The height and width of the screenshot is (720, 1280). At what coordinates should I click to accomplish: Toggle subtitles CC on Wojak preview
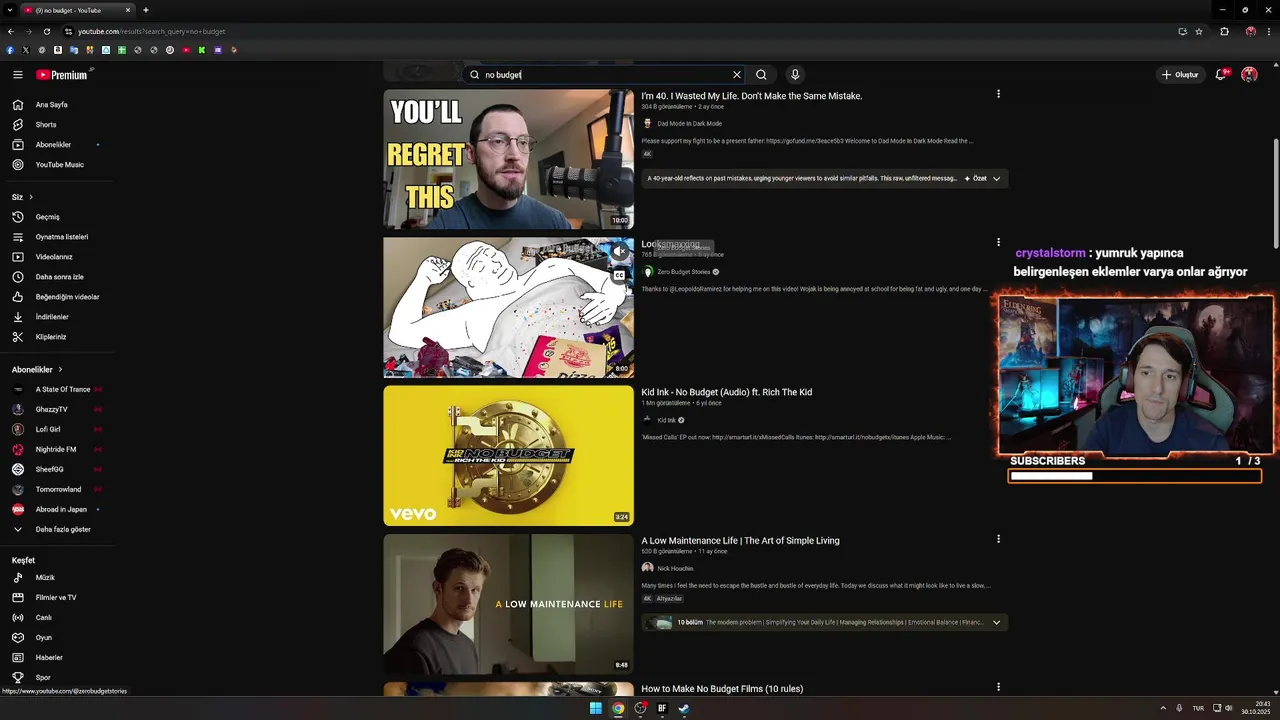coord(620,276)
